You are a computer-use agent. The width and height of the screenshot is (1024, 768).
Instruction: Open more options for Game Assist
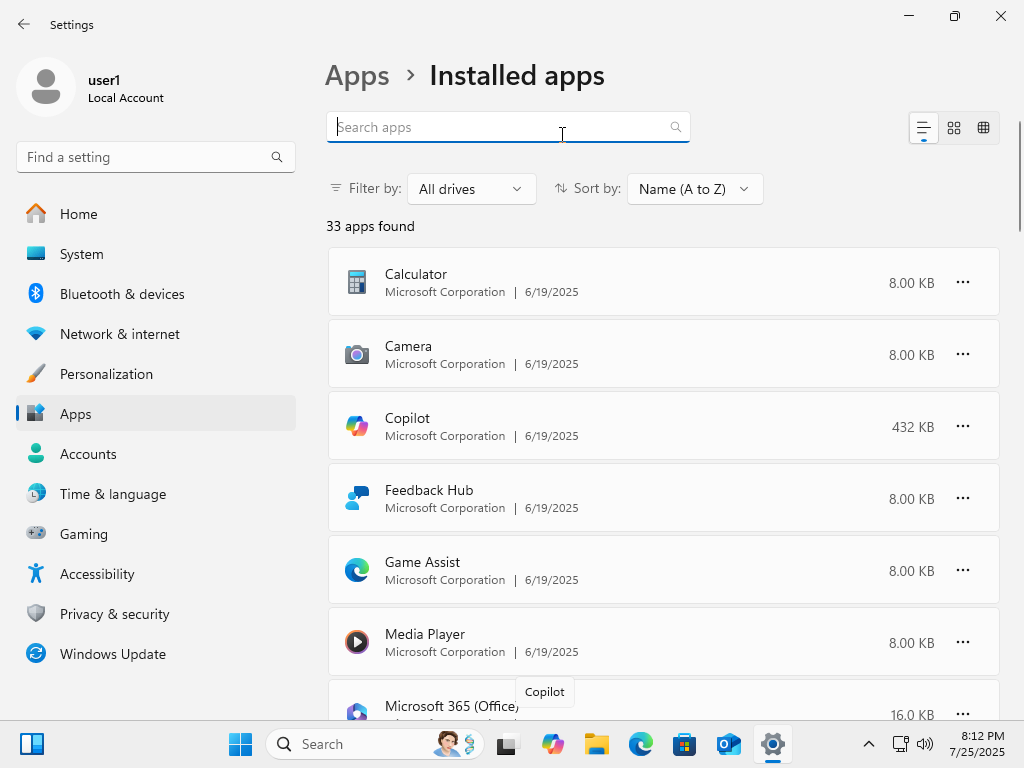963,570
